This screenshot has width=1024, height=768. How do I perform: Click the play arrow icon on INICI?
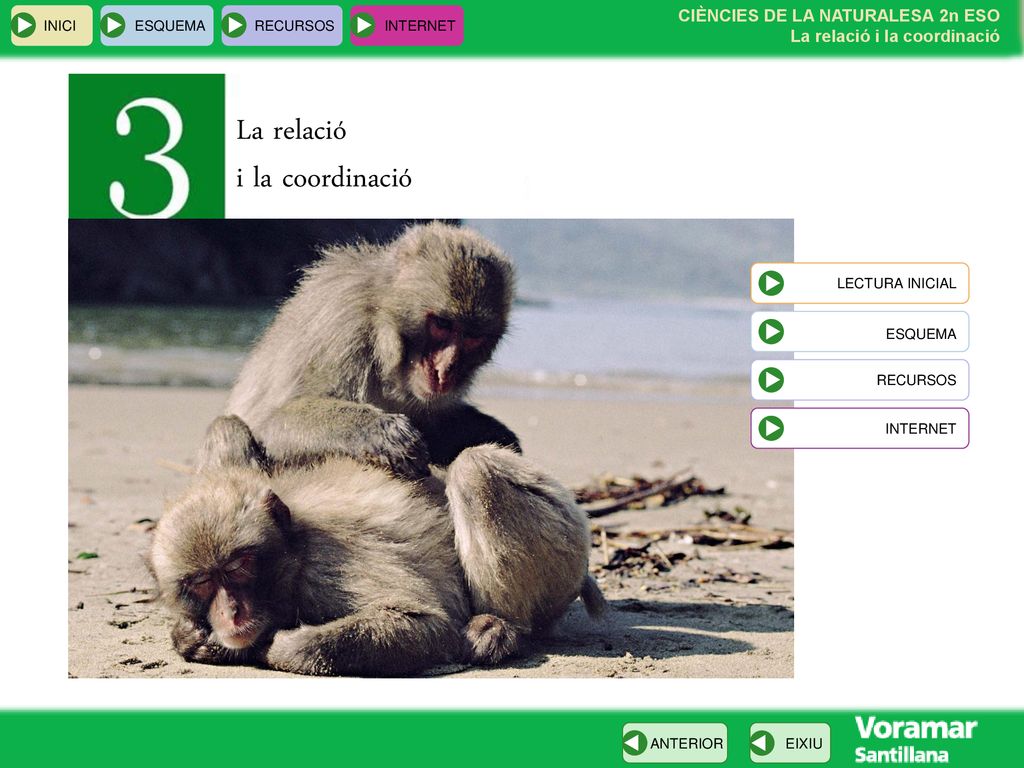click(24, 25)
